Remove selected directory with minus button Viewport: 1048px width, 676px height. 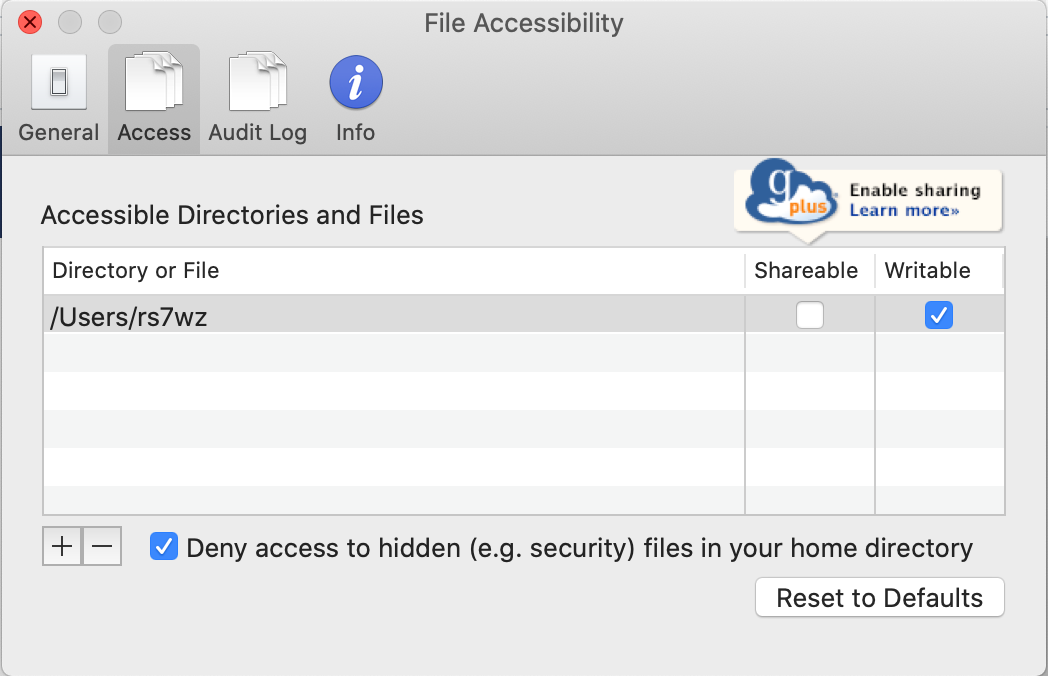pos(102,547)
